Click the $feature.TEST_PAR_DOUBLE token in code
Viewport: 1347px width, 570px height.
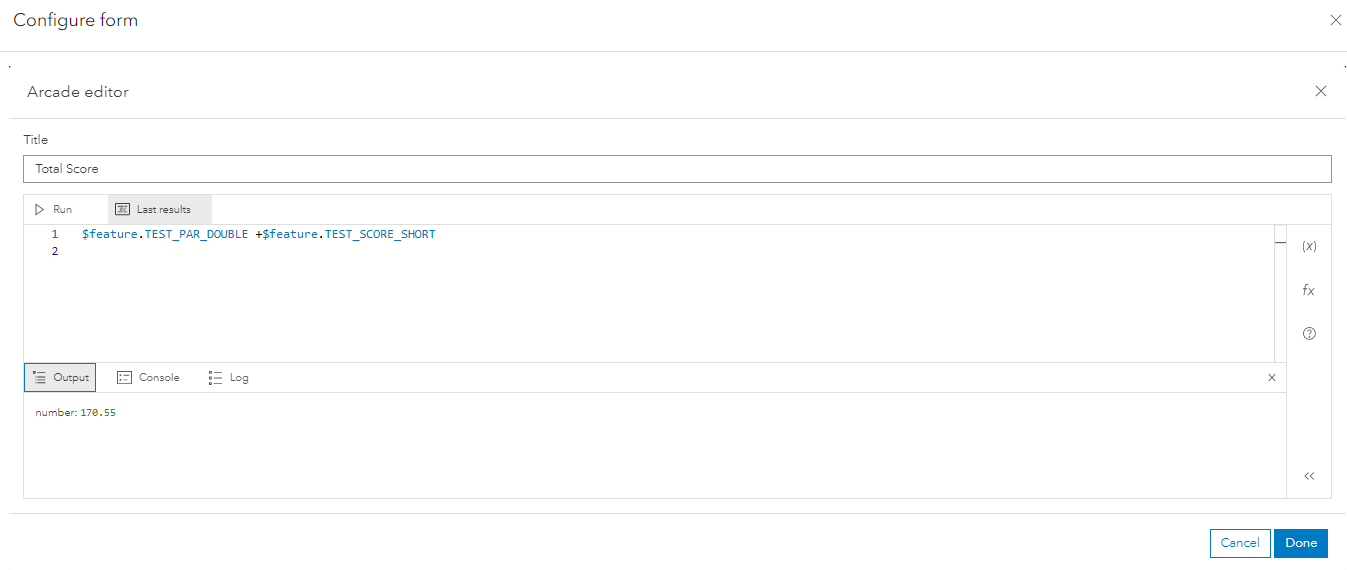[x=165, y=234]
